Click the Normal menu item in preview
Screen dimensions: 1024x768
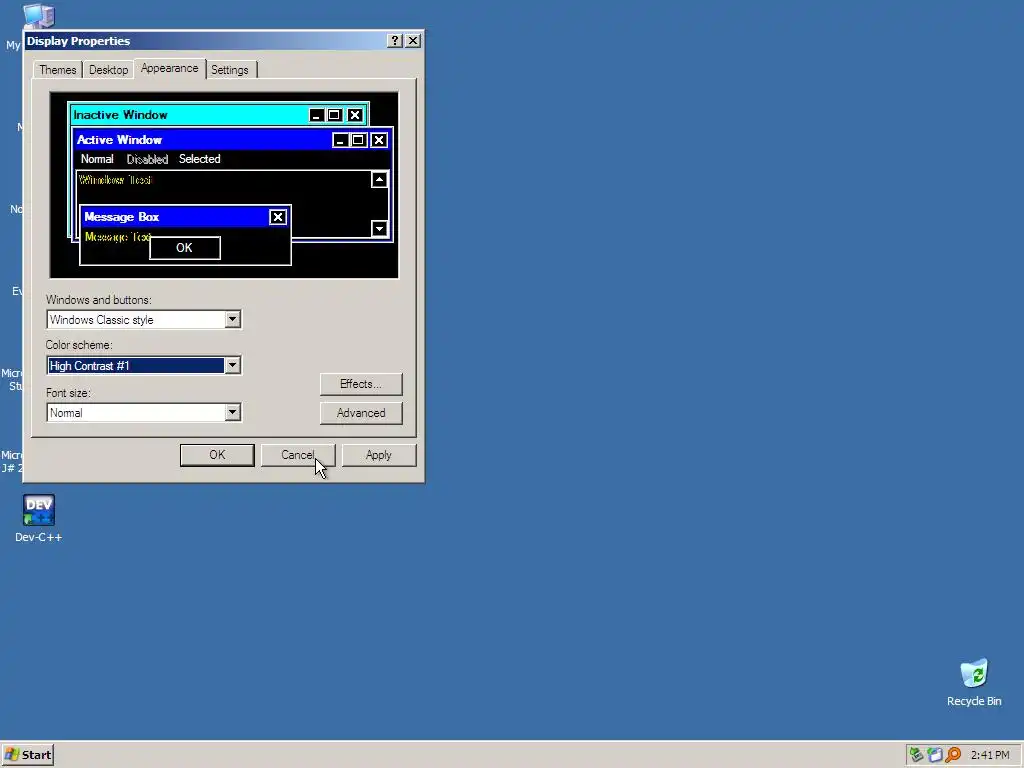coord(97,159)
